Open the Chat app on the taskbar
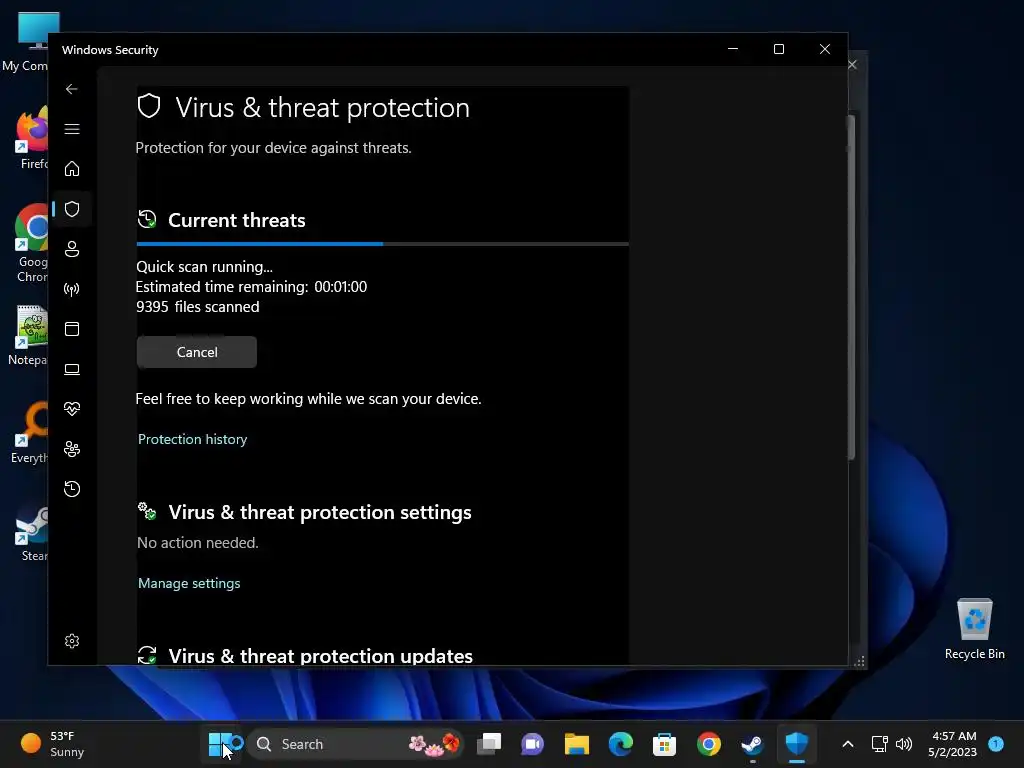 (532, 744)
